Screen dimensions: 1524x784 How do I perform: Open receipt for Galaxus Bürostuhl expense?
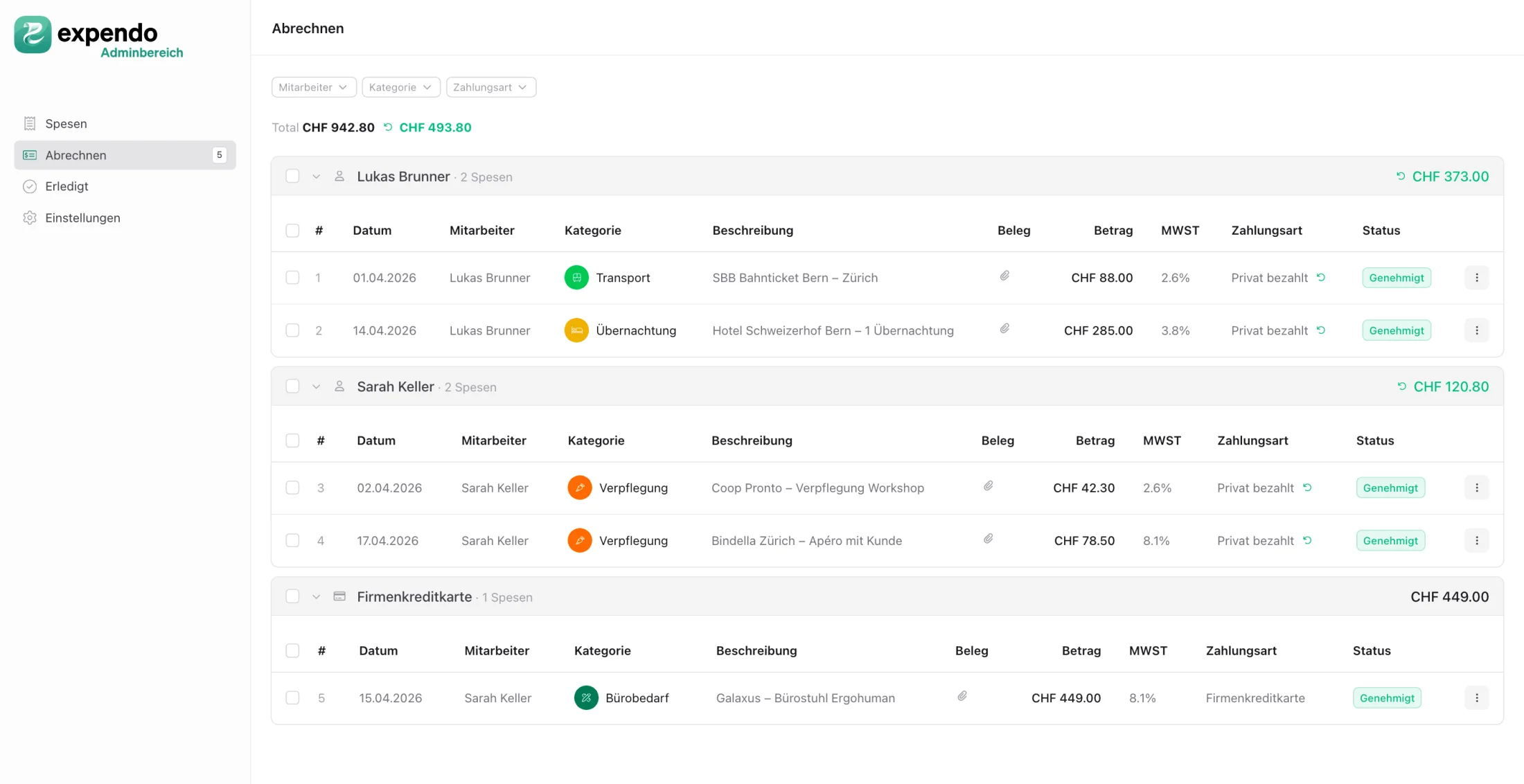point(962,697)
